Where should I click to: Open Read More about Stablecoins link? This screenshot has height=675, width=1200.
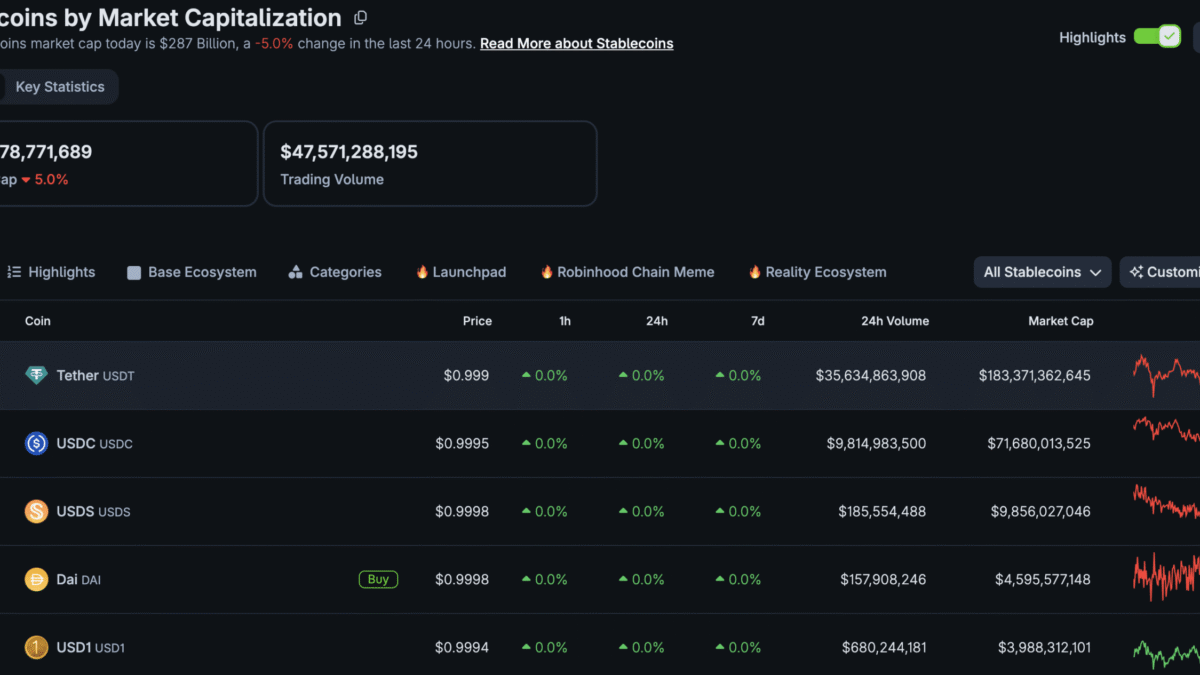(577, 44)
